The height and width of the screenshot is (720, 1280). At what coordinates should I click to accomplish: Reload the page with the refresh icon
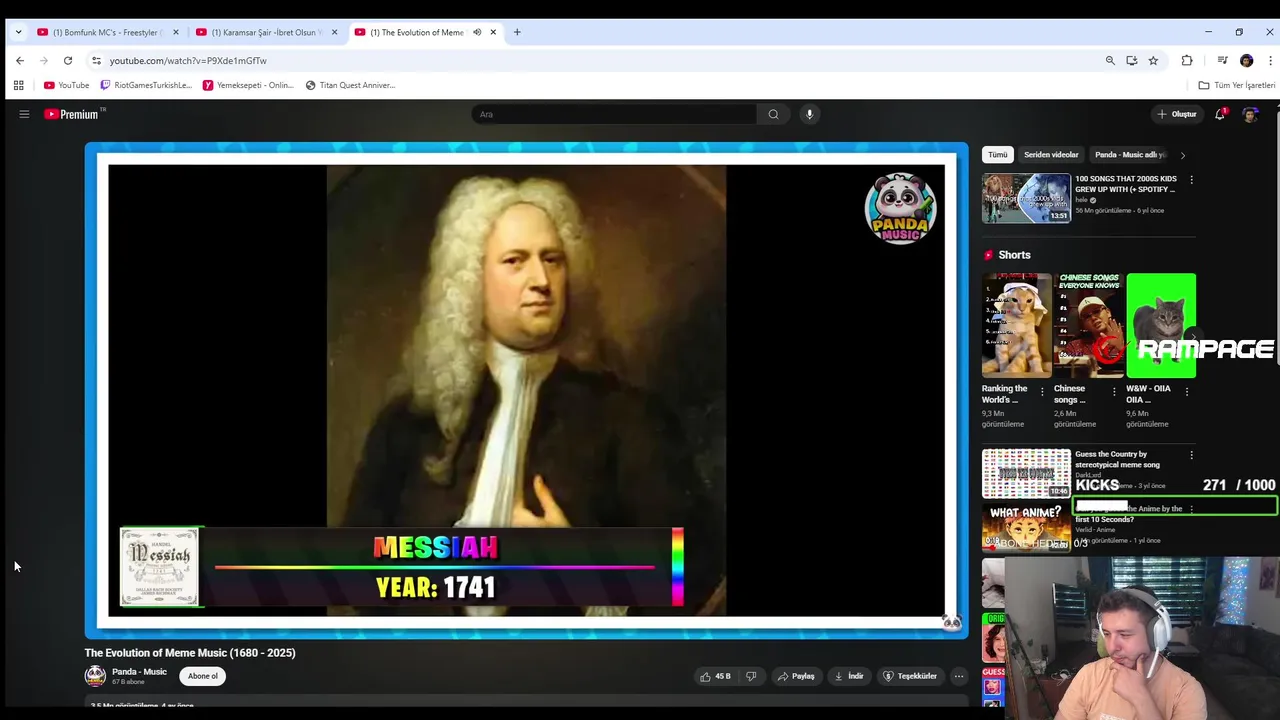[x=68, y=60]
